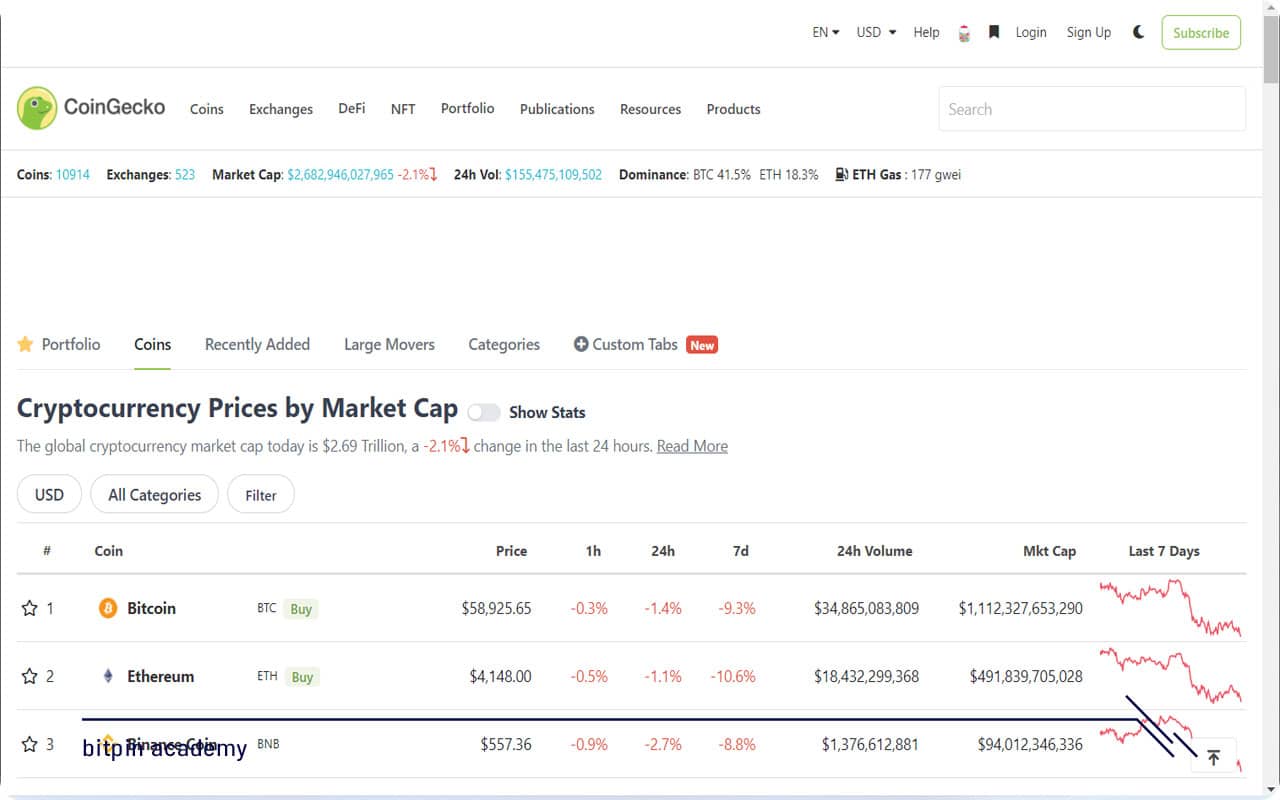Click the Read More link
1280x800 pixels.
[692, 446]
